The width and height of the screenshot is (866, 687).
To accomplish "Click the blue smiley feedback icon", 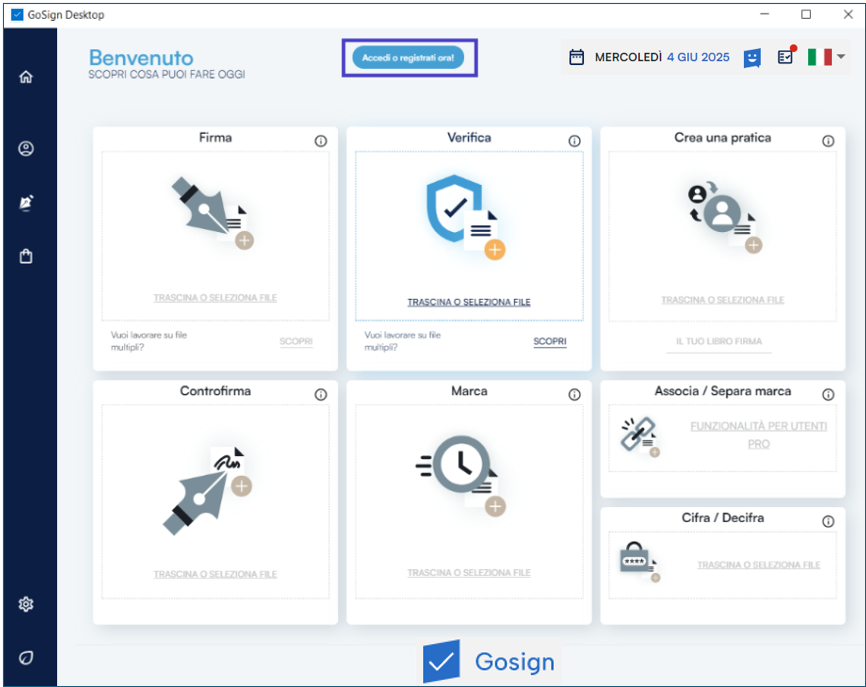I will tap(752, 58).
